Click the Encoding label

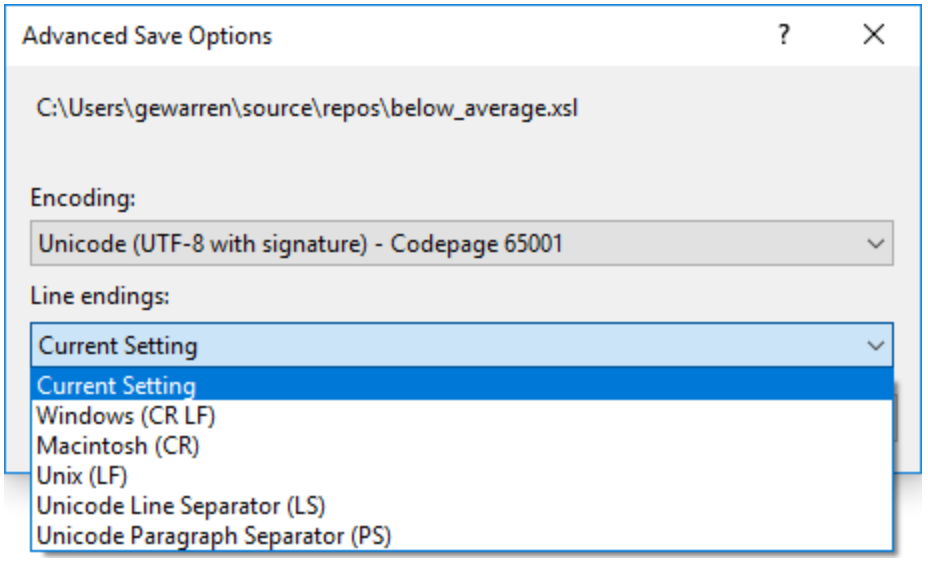[82, 197]
